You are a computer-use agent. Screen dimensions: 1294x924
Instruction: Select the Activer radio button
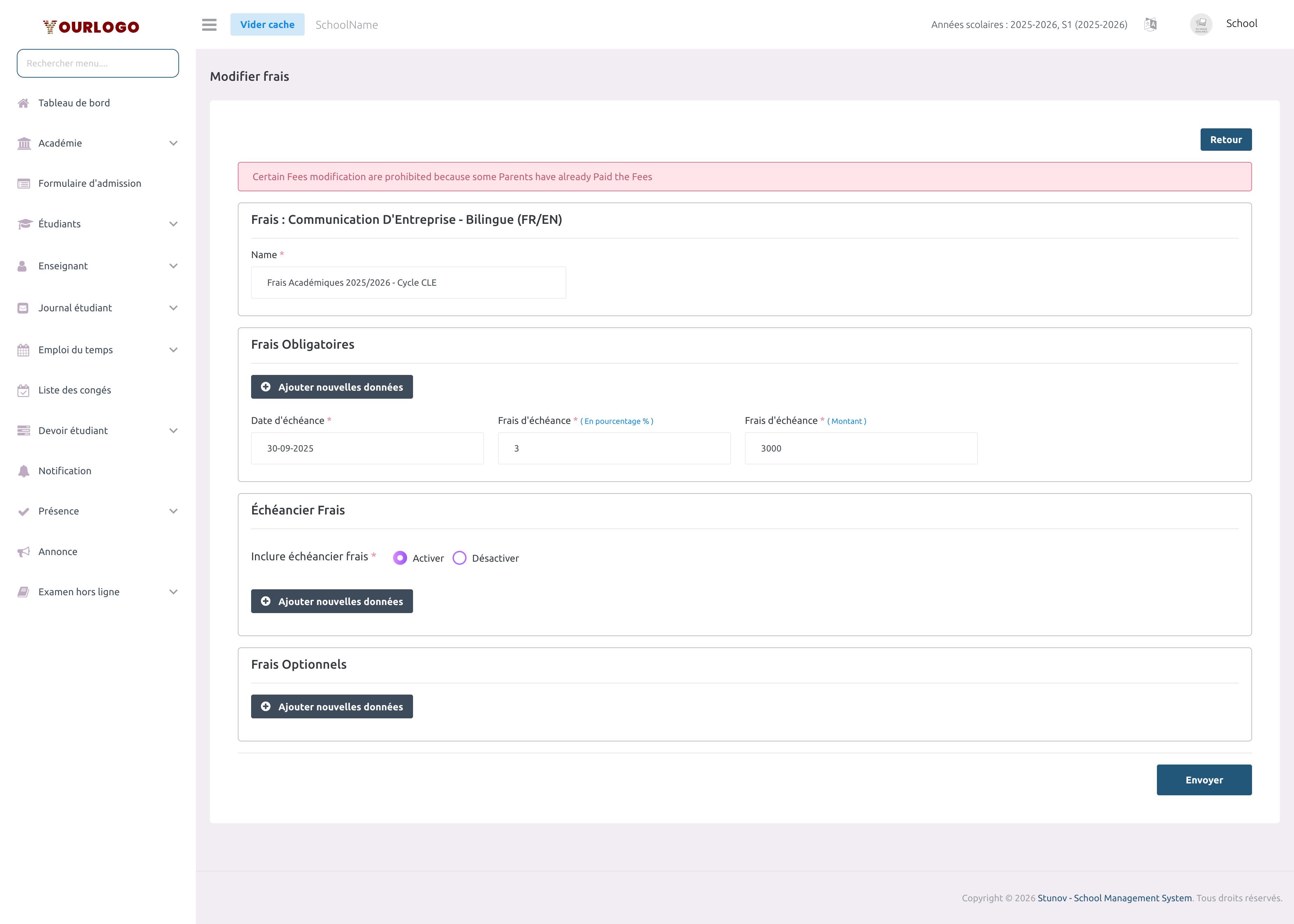click(x=400, y=558)
